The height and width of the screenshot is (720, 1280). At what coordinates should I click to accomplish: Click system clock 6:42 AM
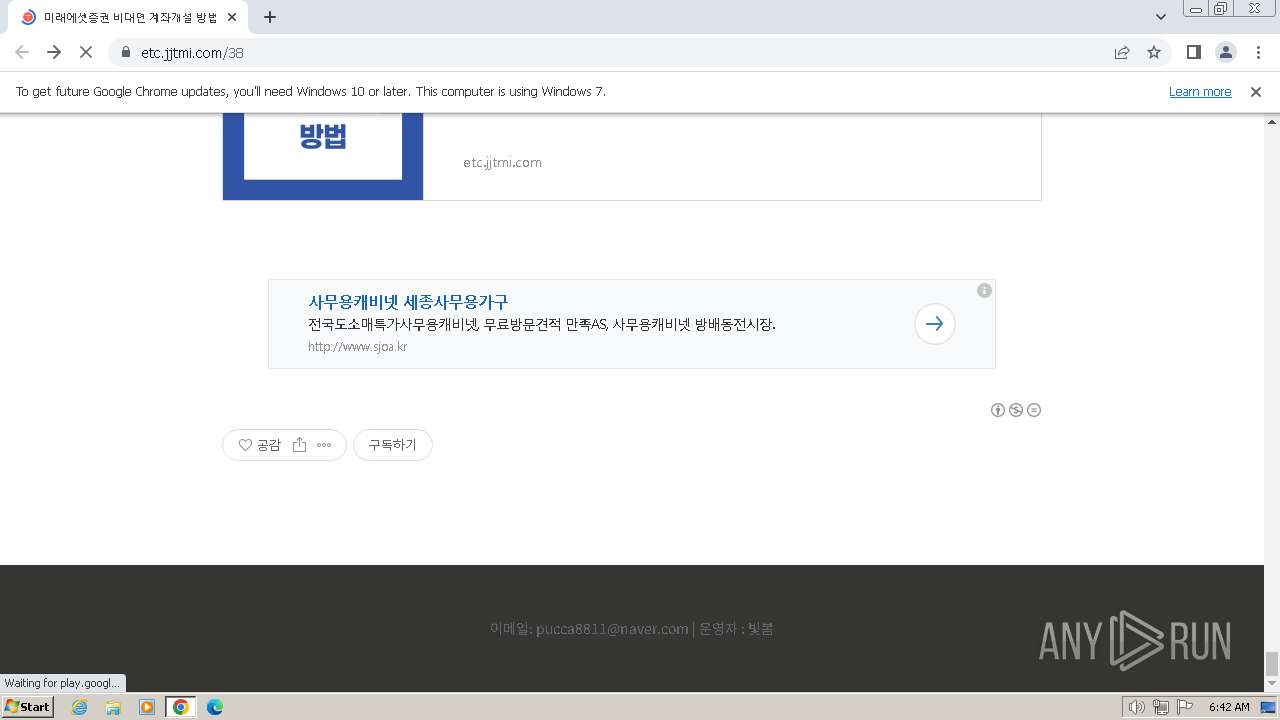click(1229, 707)
